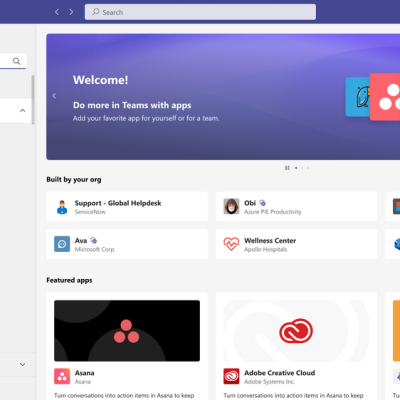Click the badge icon next to Obi
The height and width of the screenshot is (400, 400).
click(262, 203)
